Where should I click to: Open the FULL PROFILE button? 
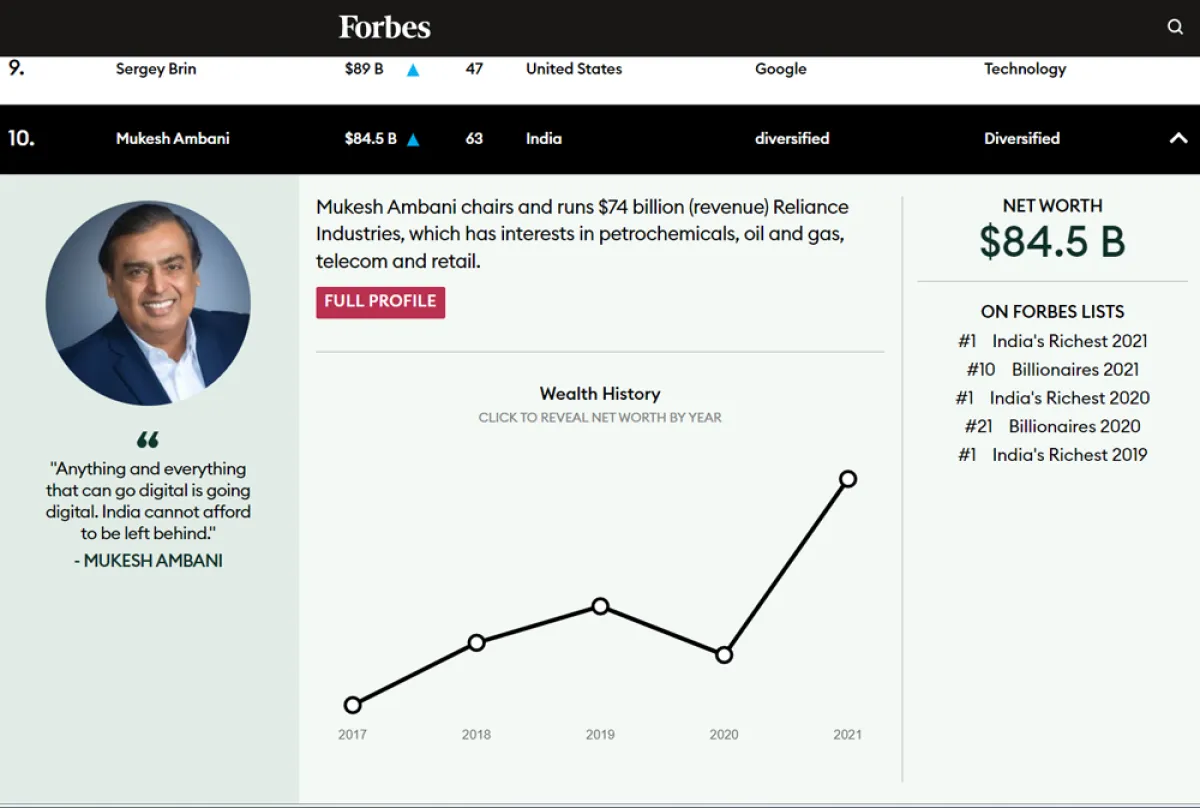380,302
